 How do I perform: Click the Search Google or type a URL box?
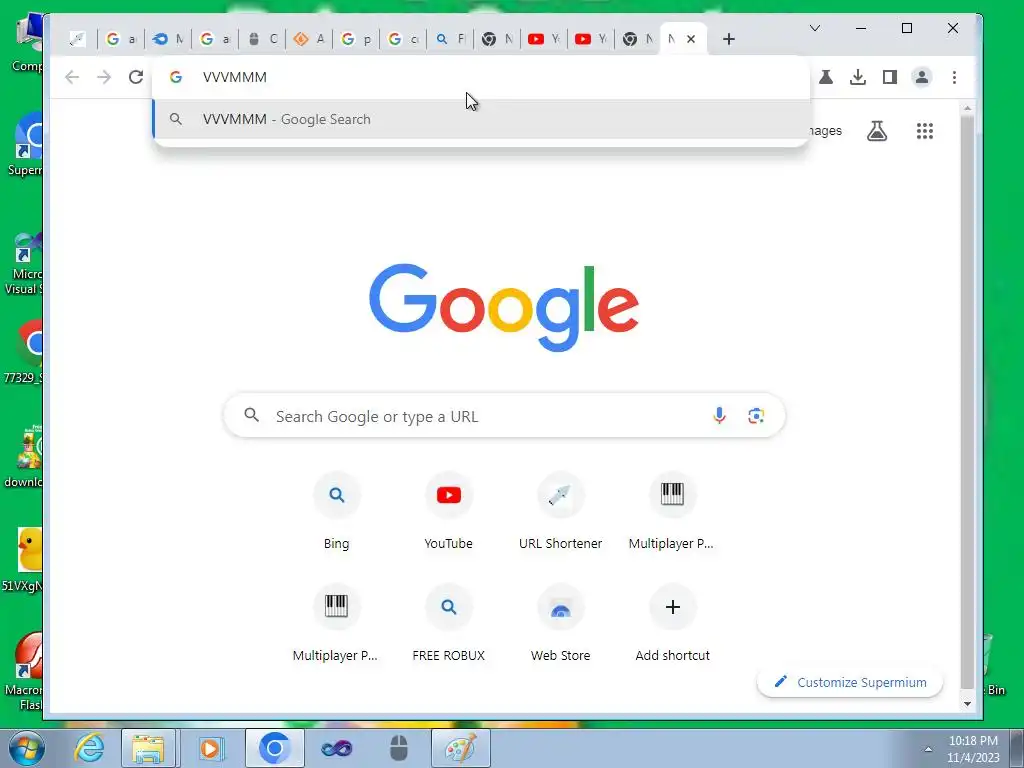tap(504, 415)
